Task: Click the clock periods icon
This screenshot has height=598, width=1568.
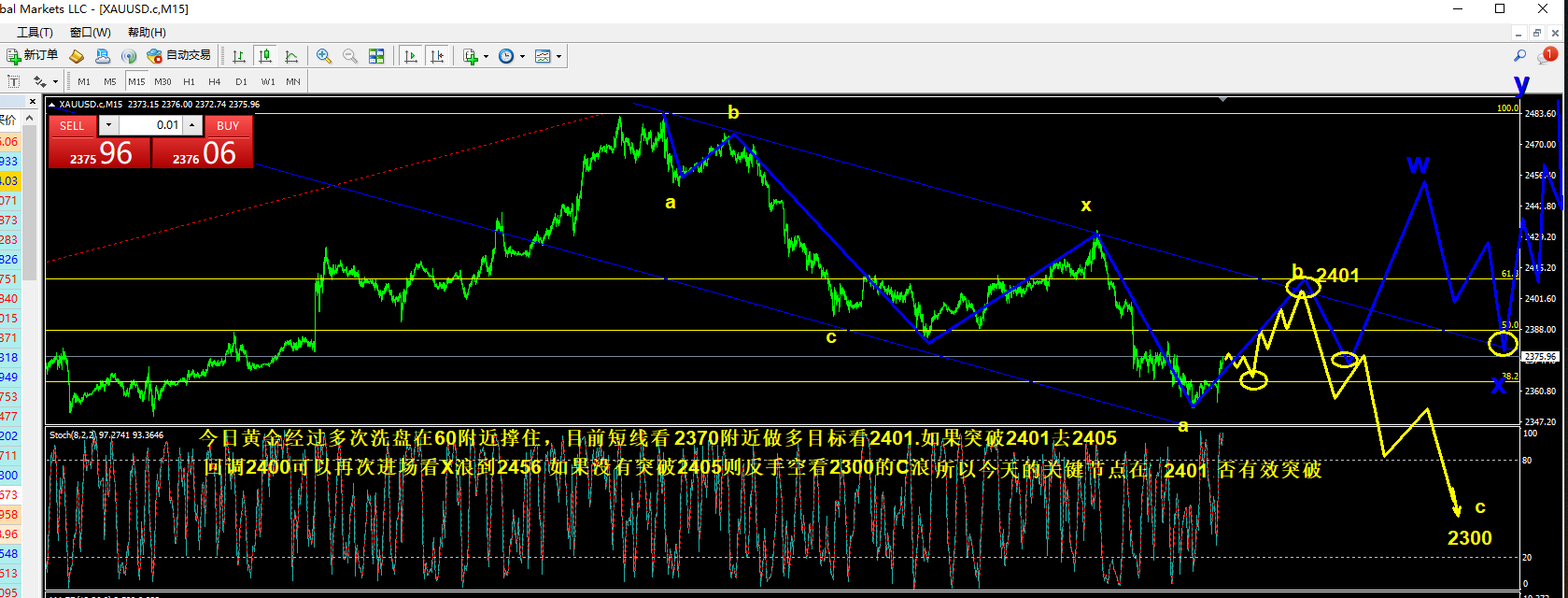Action: (506, 56)
